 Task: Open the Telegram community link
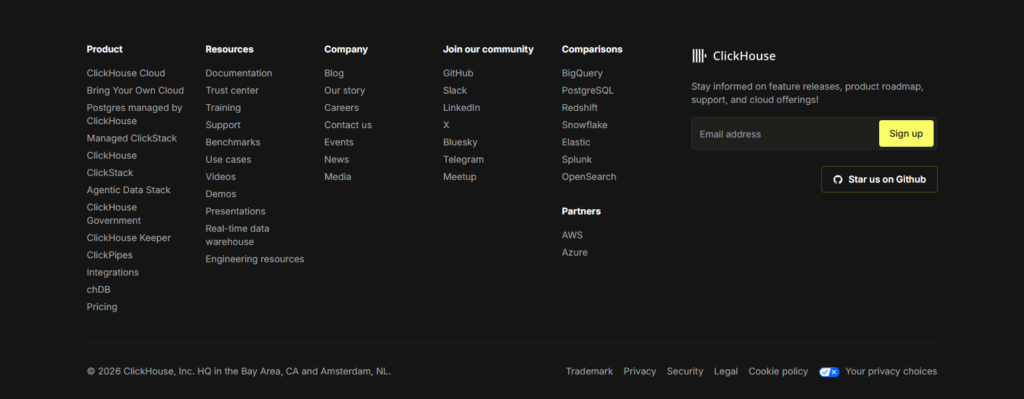pos(464,159)
